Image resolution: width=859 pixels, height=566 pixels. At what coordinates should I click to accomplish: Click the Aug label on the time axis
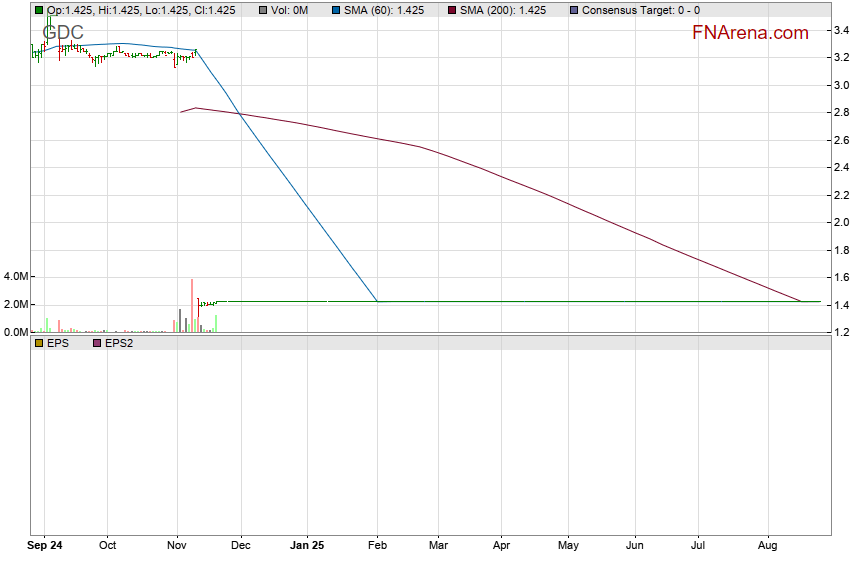click(768, 546)
